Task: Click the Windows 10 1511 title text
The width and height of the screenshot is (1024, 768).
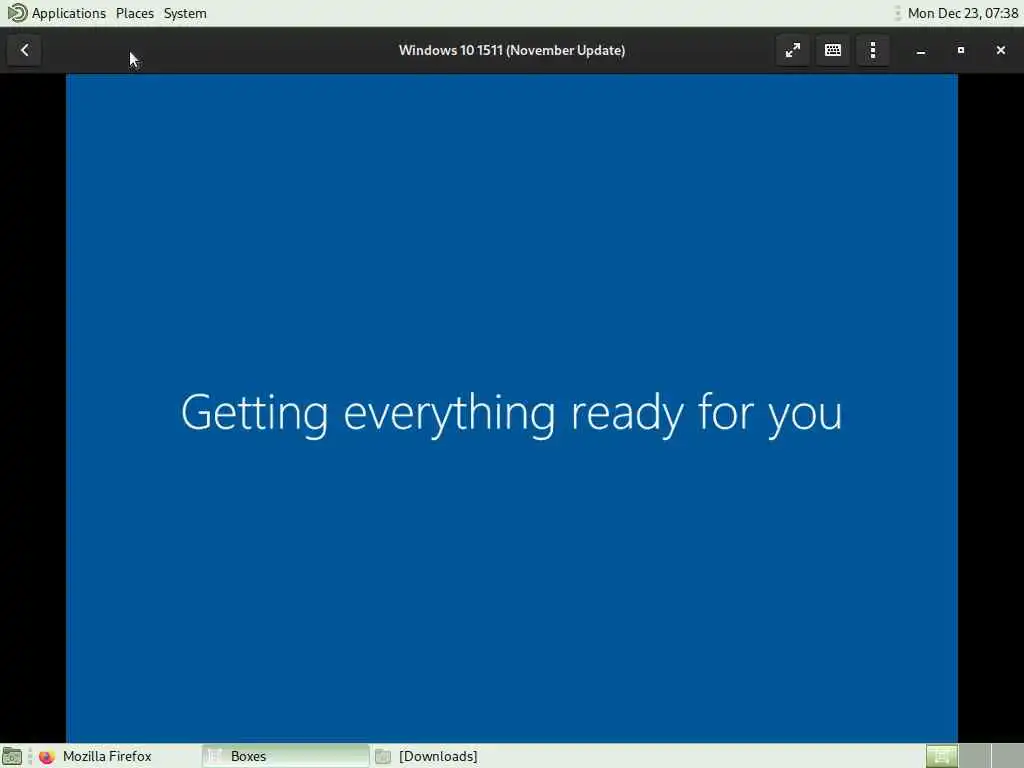Action: 512,50
